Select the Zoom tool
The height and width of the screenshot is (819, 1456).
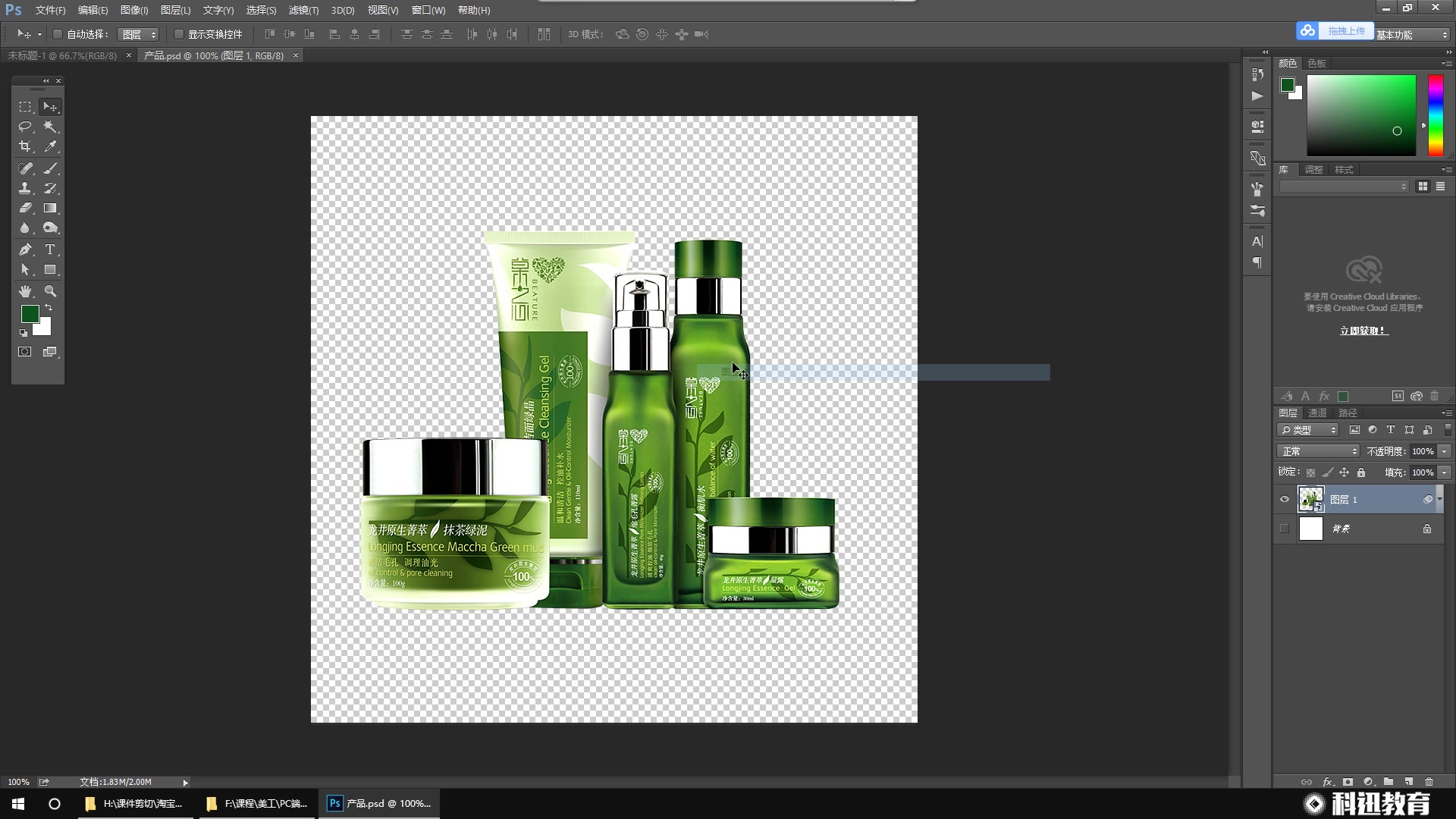point(50,291)
